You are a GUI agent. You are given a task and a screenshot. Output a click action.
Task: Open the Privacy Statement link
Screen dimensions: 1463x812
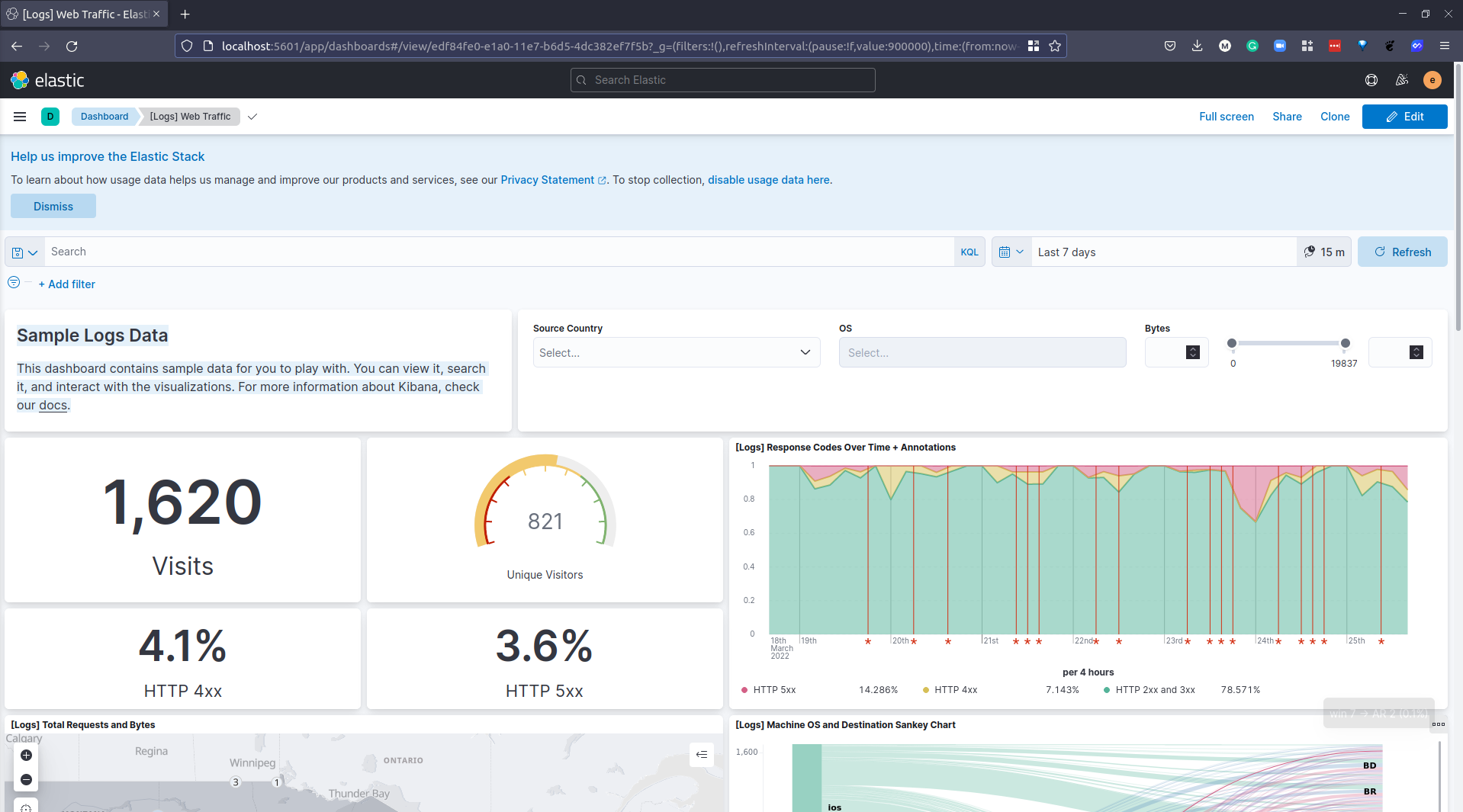(547, 180)
